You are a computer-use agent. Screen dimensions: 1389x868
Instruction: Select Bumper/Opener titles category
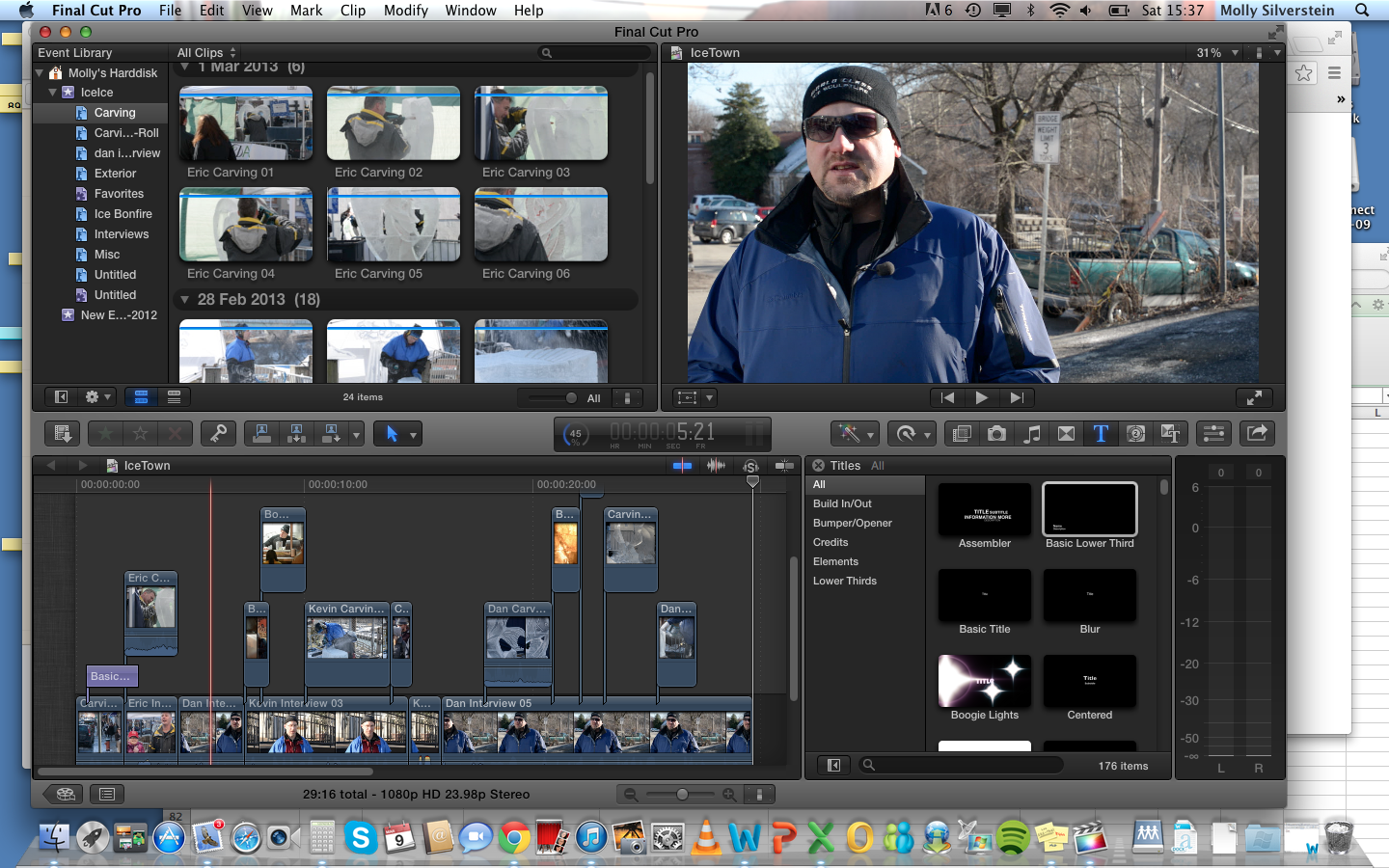pyautogui.click(x=853, y=523)
